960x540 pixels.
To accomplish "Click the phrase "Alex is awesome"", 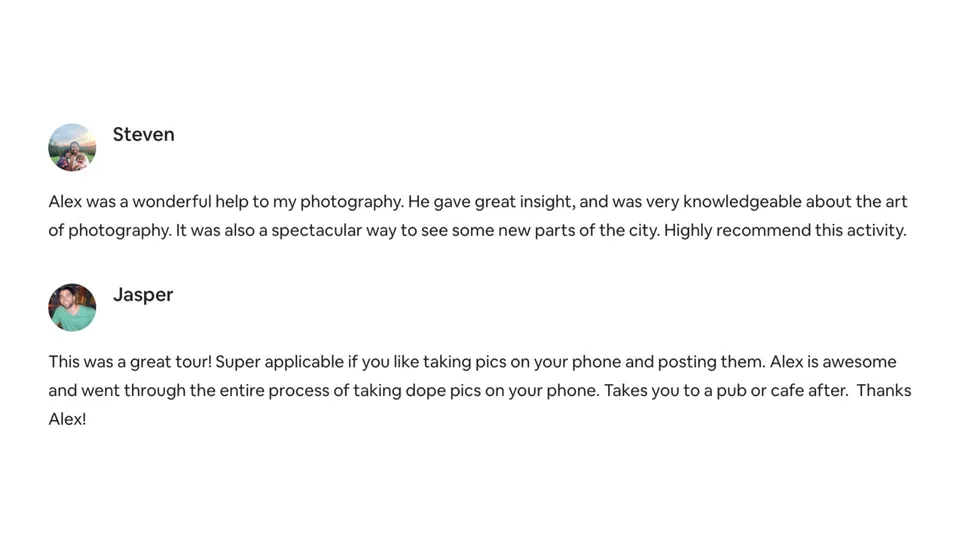I will pos(833,361).
